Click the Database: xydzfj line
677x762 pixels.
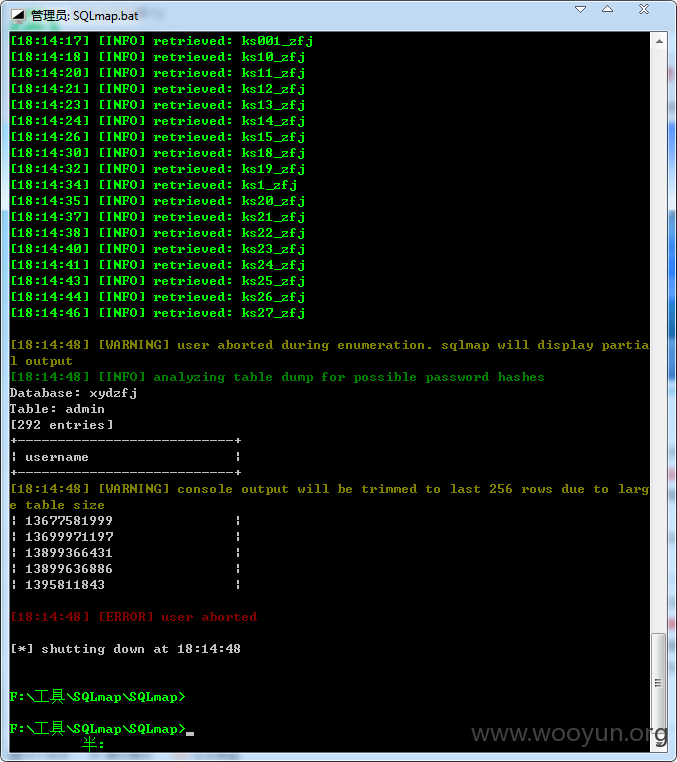click(73, 393)
